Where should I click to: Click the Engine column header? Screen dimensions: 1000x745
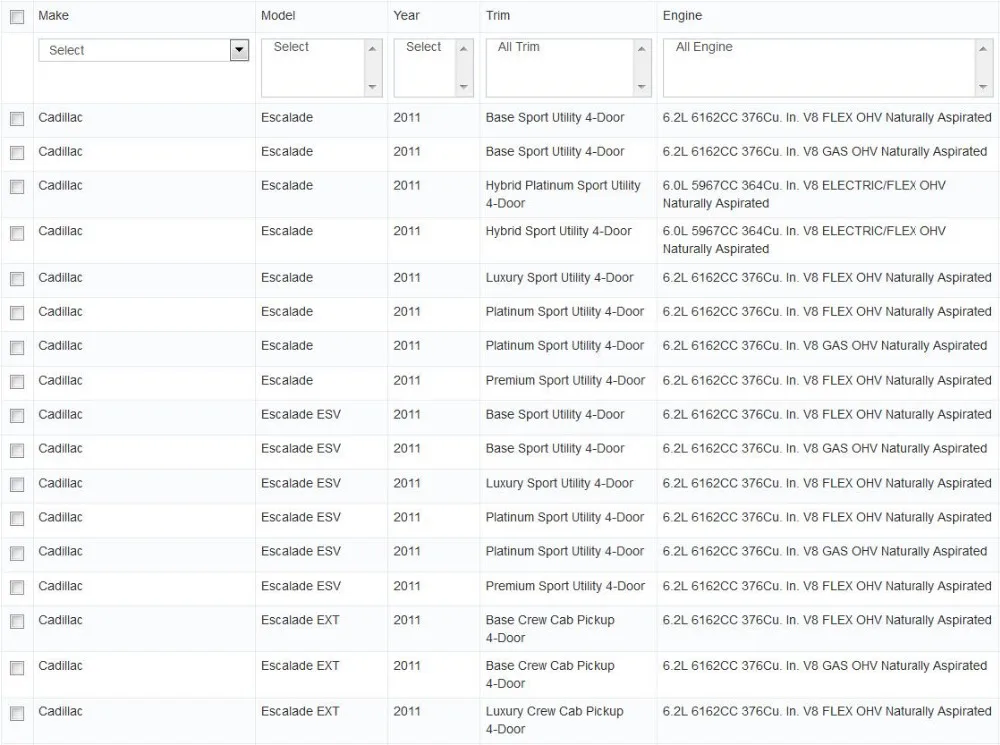(x=682, y=15)
